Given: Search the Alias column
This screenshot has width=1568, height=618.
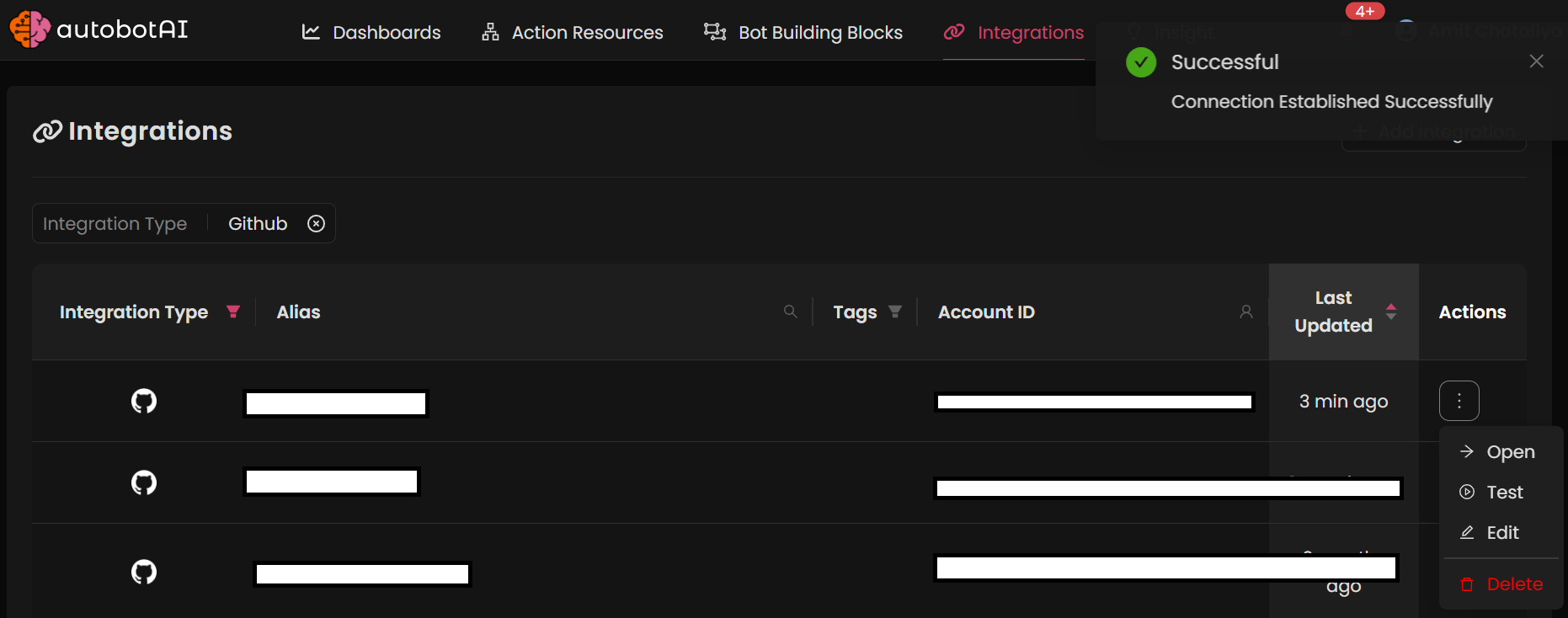Looking at the screenshot, I should click(x=790, y=312).
